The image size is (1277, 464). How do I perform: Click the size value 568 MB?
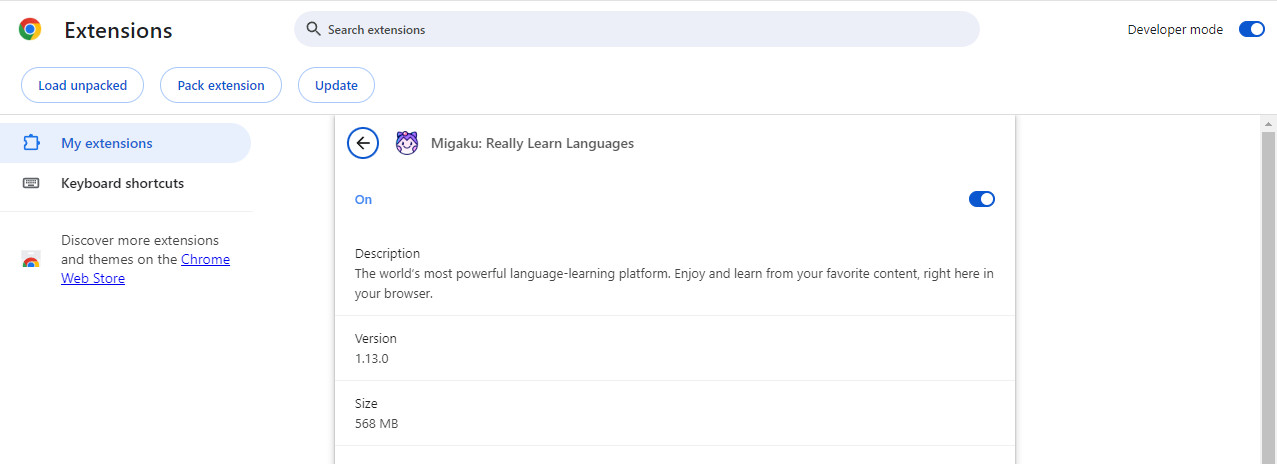click(376, 423)
